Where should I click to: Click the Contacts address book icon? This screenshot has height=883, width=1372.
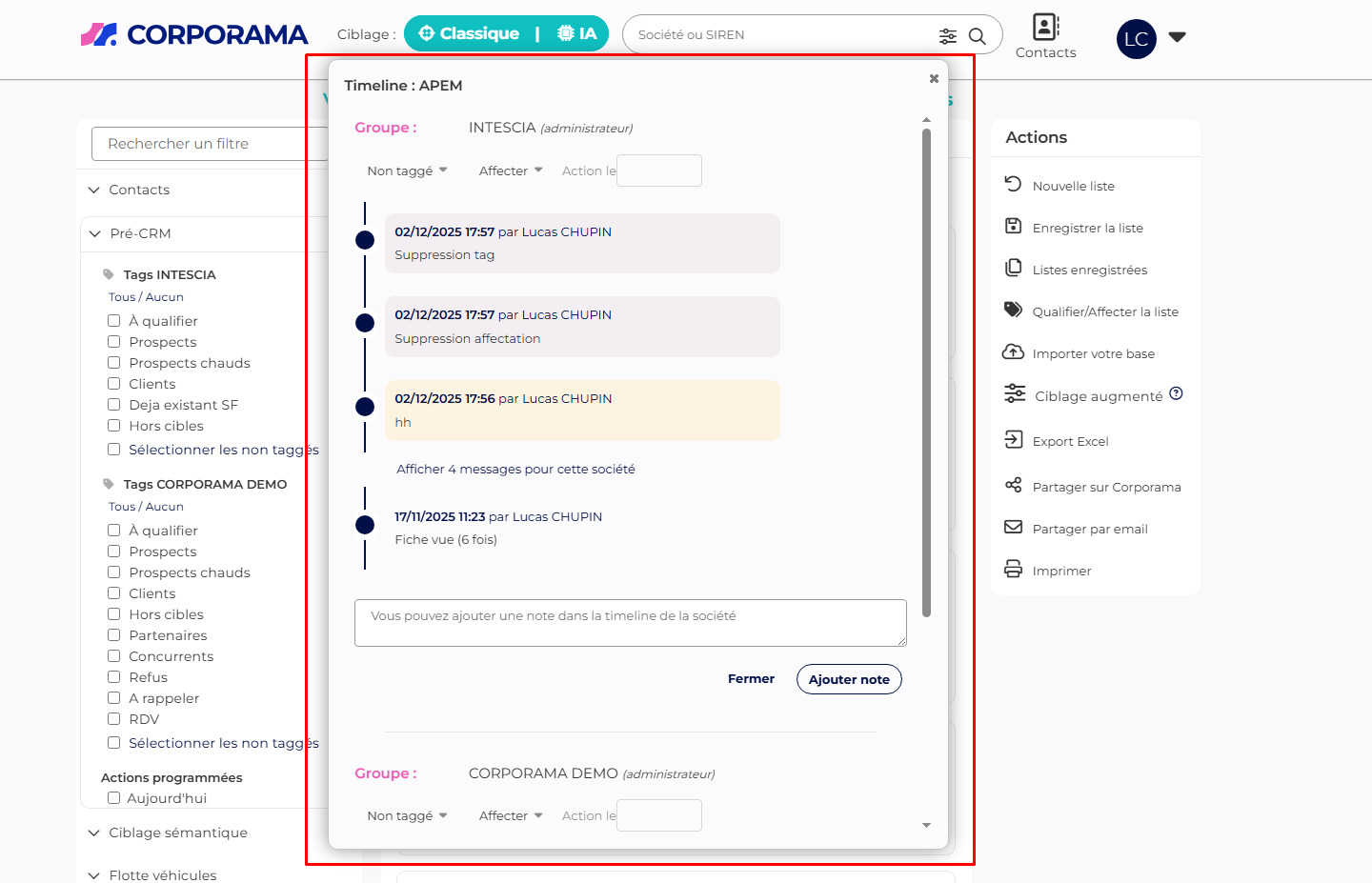1045,27
